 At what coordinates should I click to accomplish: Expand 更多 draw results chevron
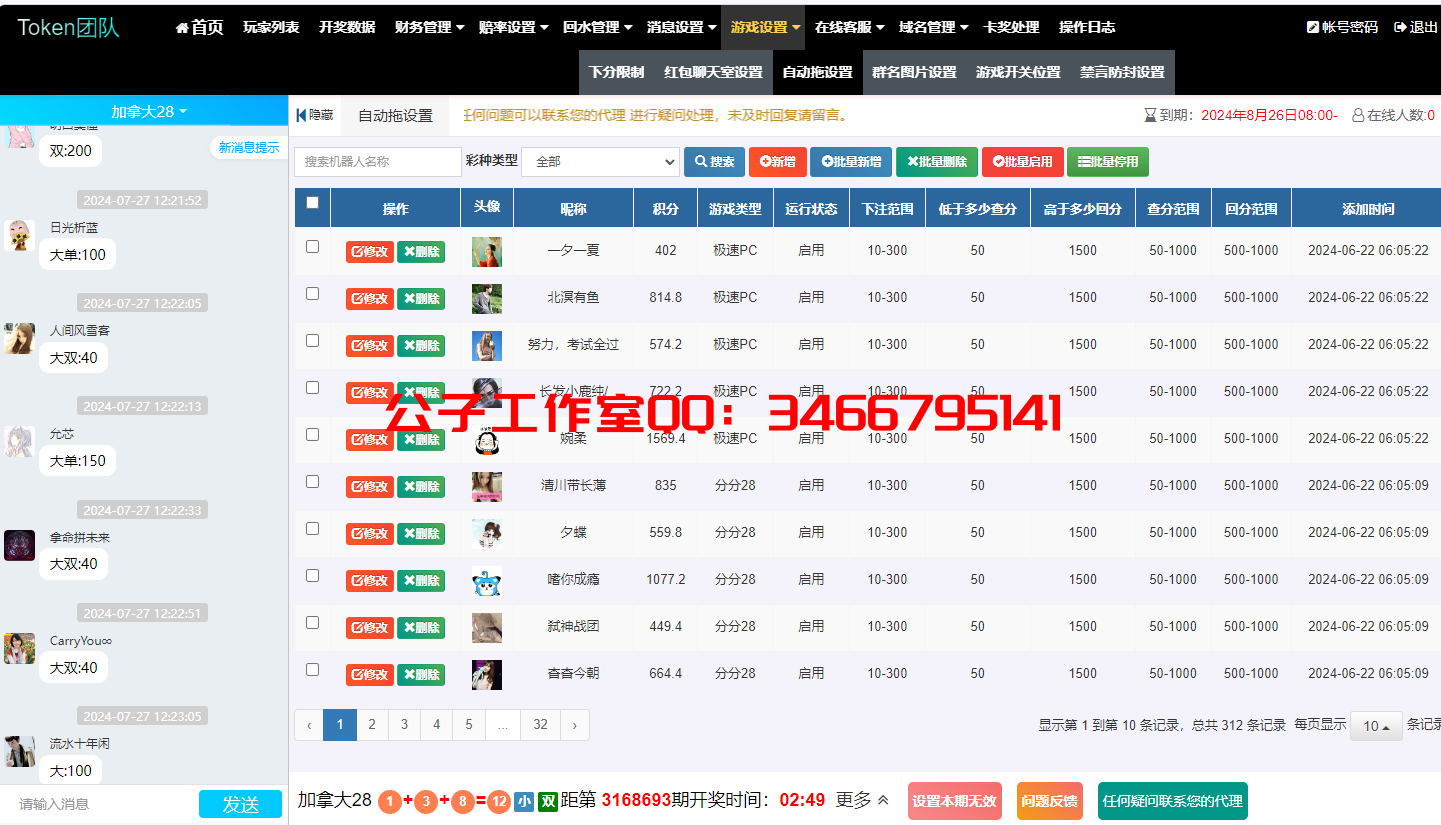click(x=862, y=800)
